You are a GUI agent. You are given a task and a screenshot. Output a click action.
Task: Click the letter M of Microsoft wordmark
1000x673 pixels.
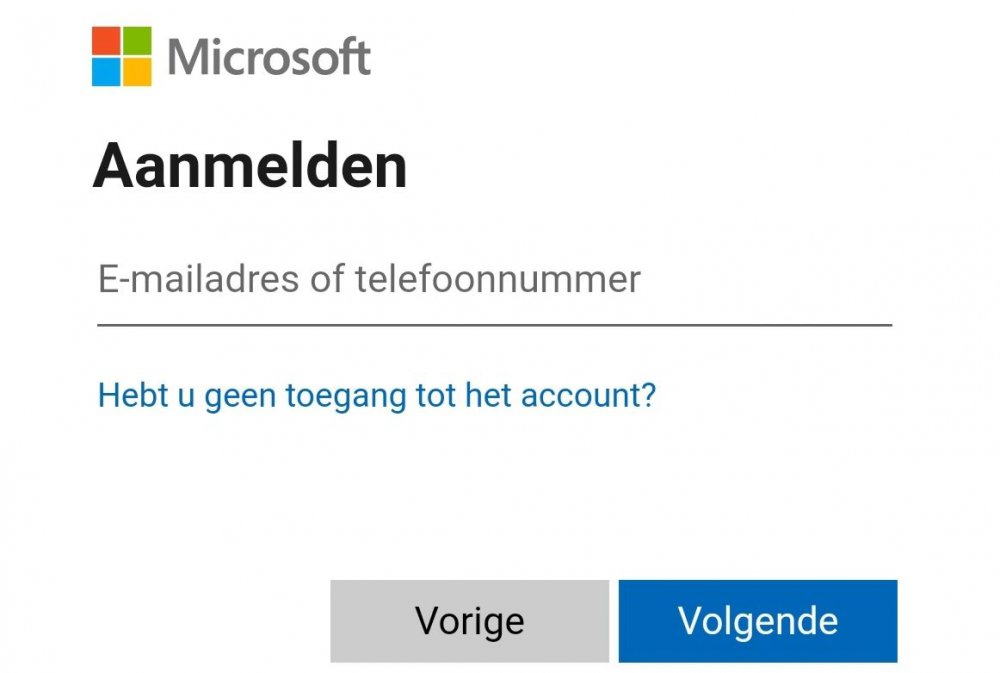pos(191,56)
